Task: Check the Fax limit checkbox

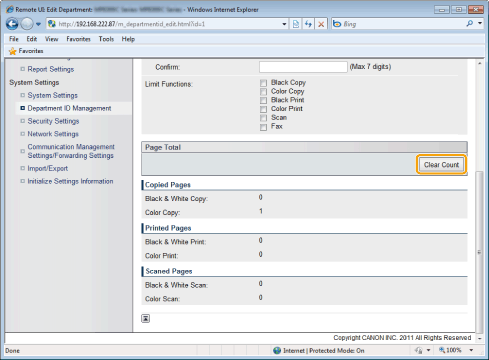Action: tap(263, 127)
